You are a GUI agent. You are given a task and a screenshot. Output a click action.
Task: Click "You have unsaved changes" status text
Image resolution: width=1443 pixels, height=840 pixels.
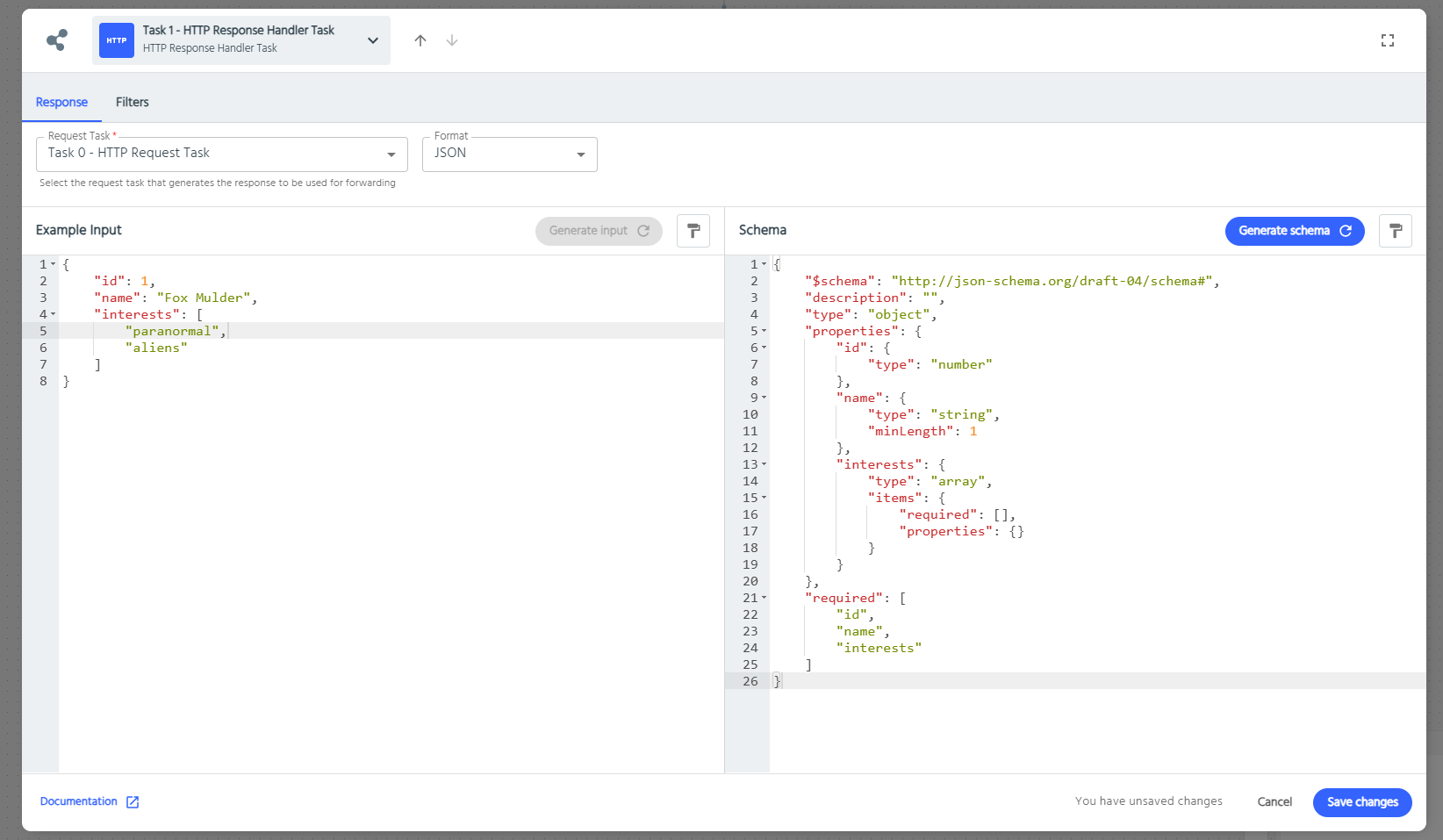coord(1148,801)
